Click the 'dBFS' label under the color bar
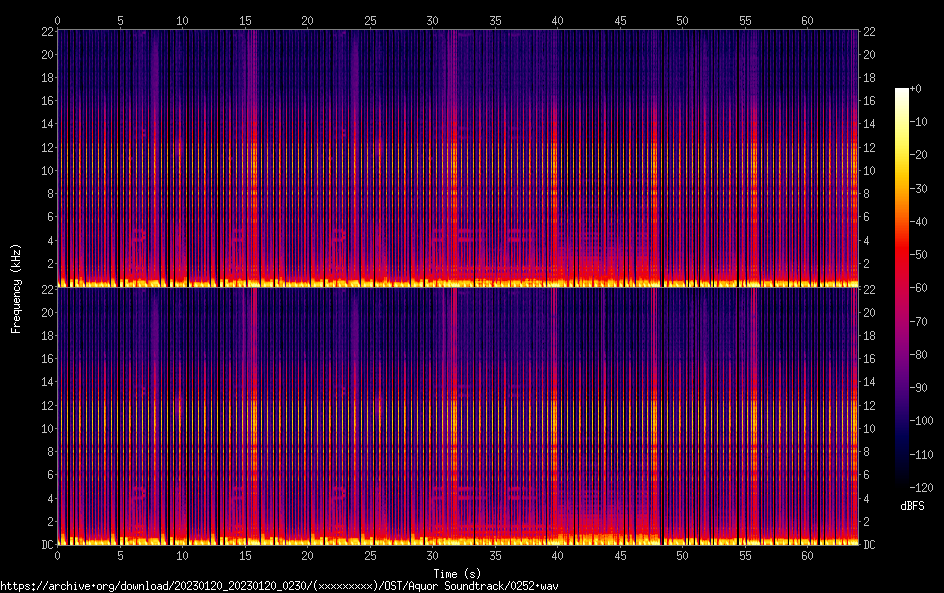The height and width of the screenshot is (593, 944). [912, 507]
